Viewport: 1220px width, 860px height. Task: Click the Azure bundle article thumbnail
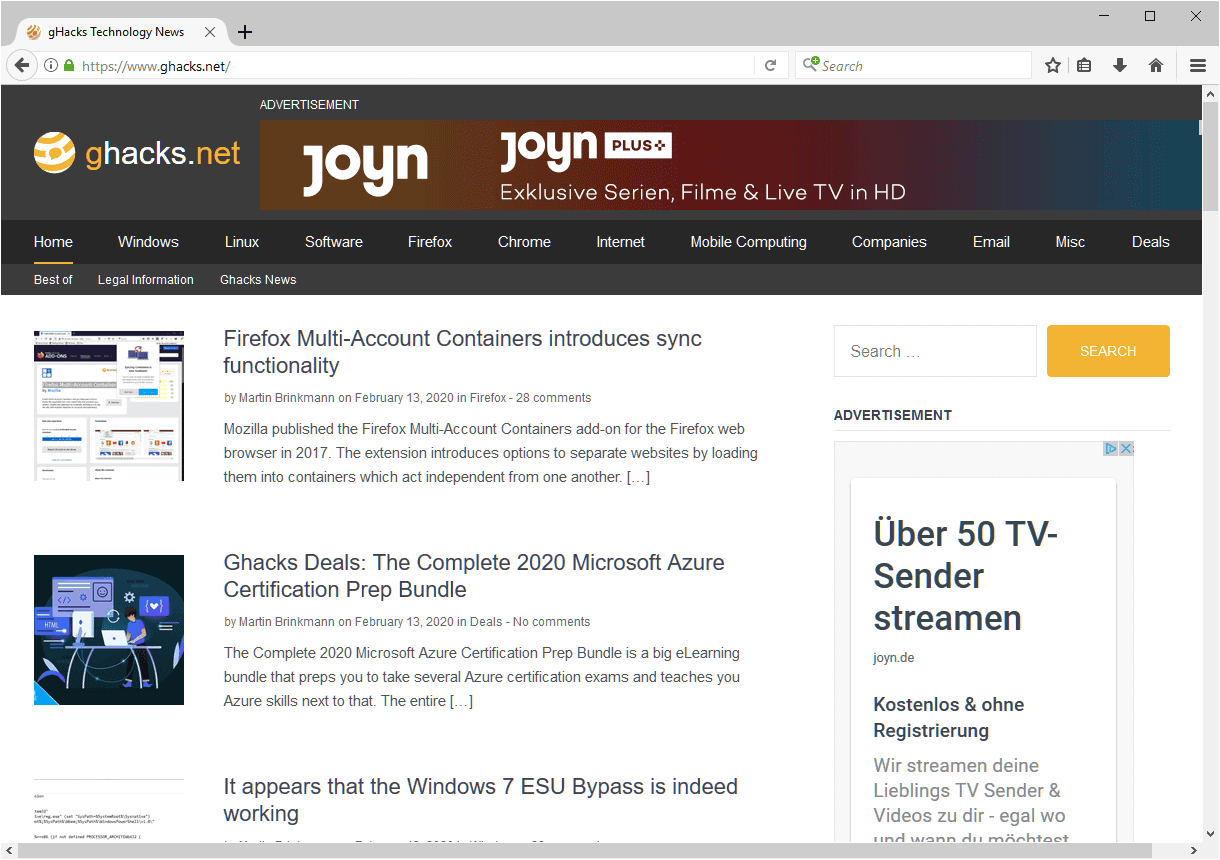pos(108,630)
